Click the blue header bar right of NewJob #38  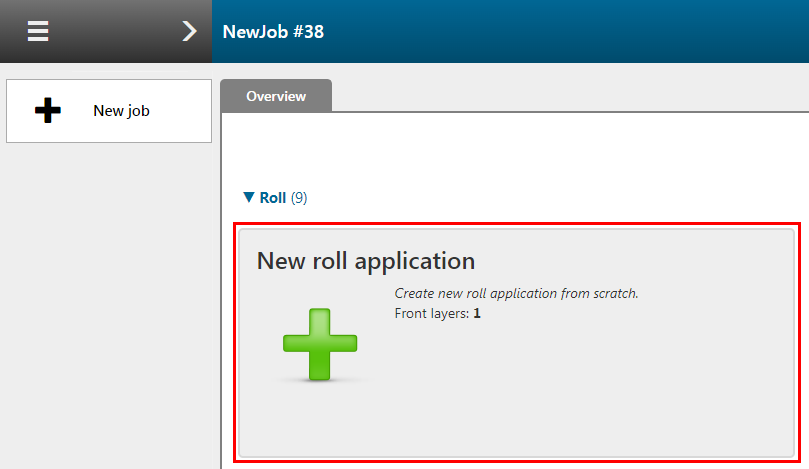click(568, 31)
